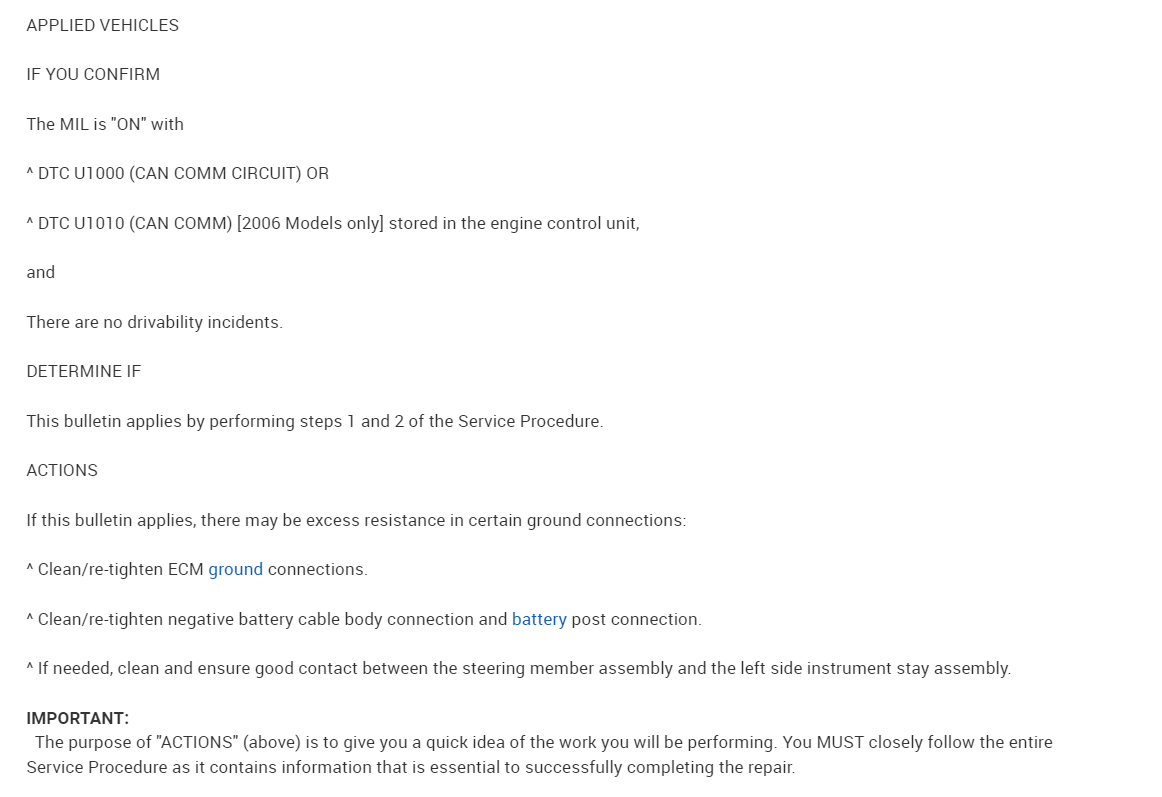Click the "Clean/re-tighten ECM" text
1162x797 pixels.
120,570
